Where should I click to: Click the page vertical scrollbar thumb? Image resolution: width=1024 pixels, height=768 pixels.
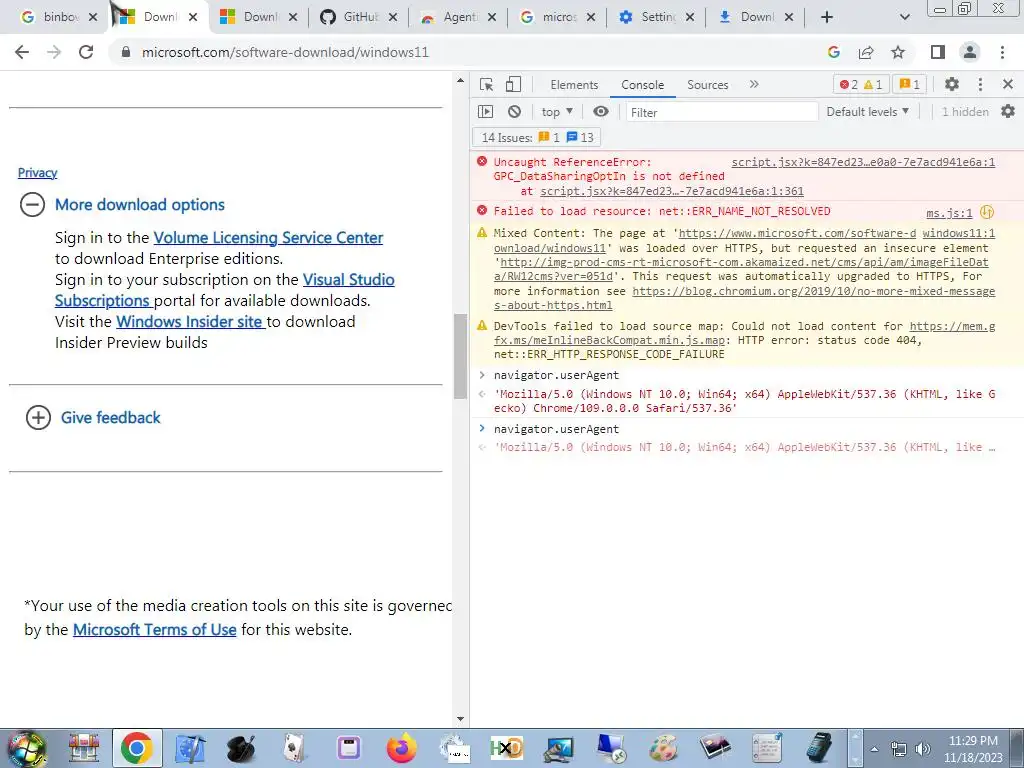[x=460, y=356]
